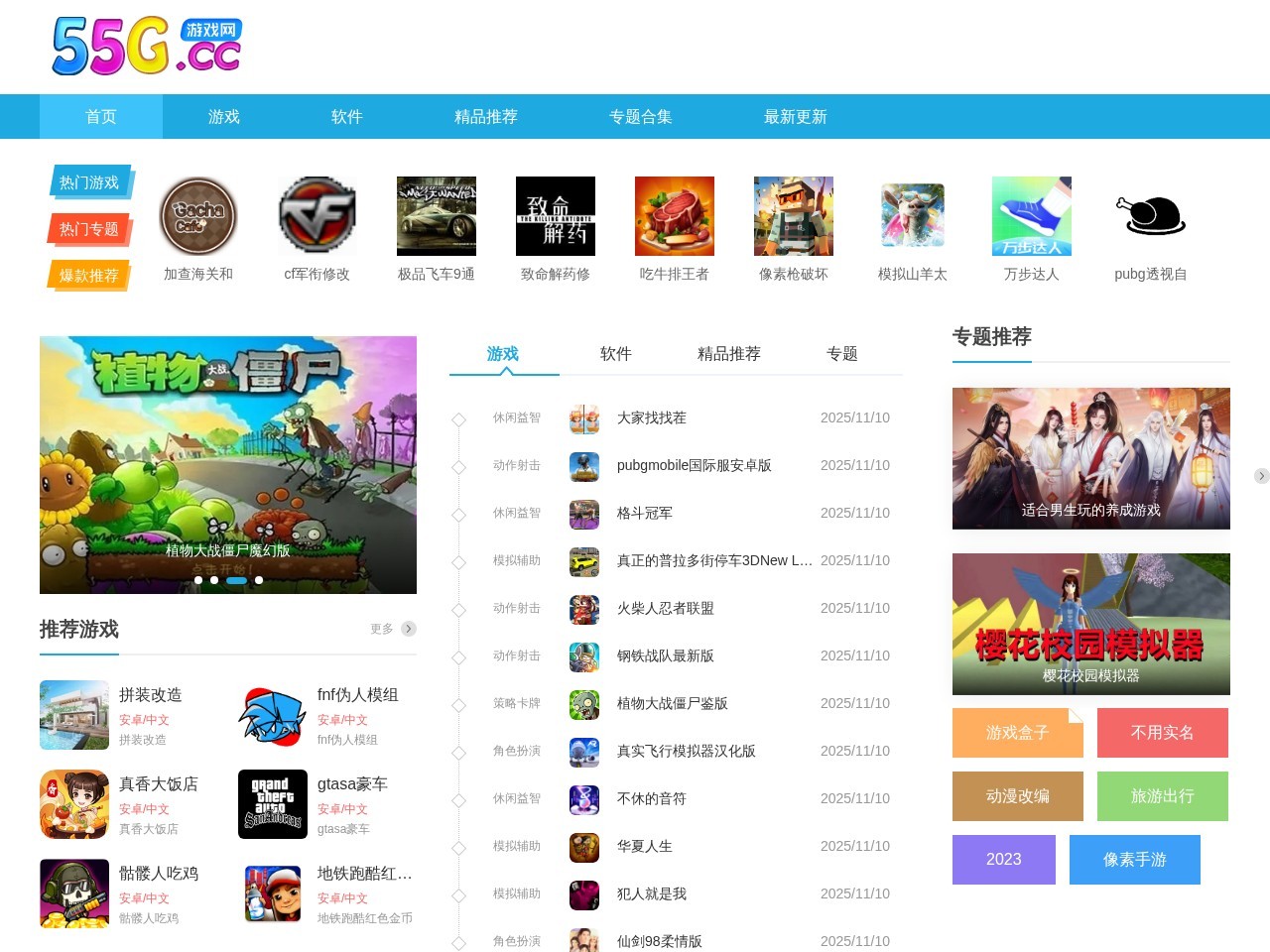The height and width of the screenshot is (952, 1270).
Task: Click the 热门专题 orange tag button
Action: 89,229
